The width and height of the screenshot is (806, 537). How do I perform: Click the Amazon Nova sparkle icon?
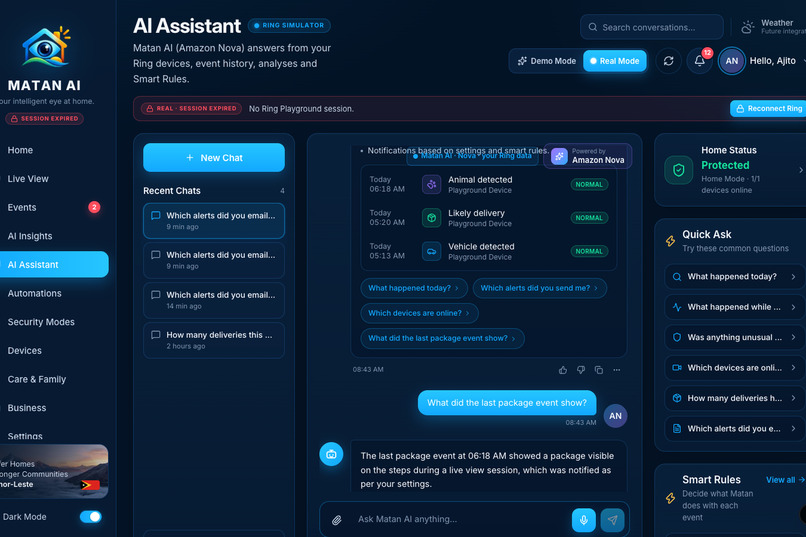[x=559, y=156]
